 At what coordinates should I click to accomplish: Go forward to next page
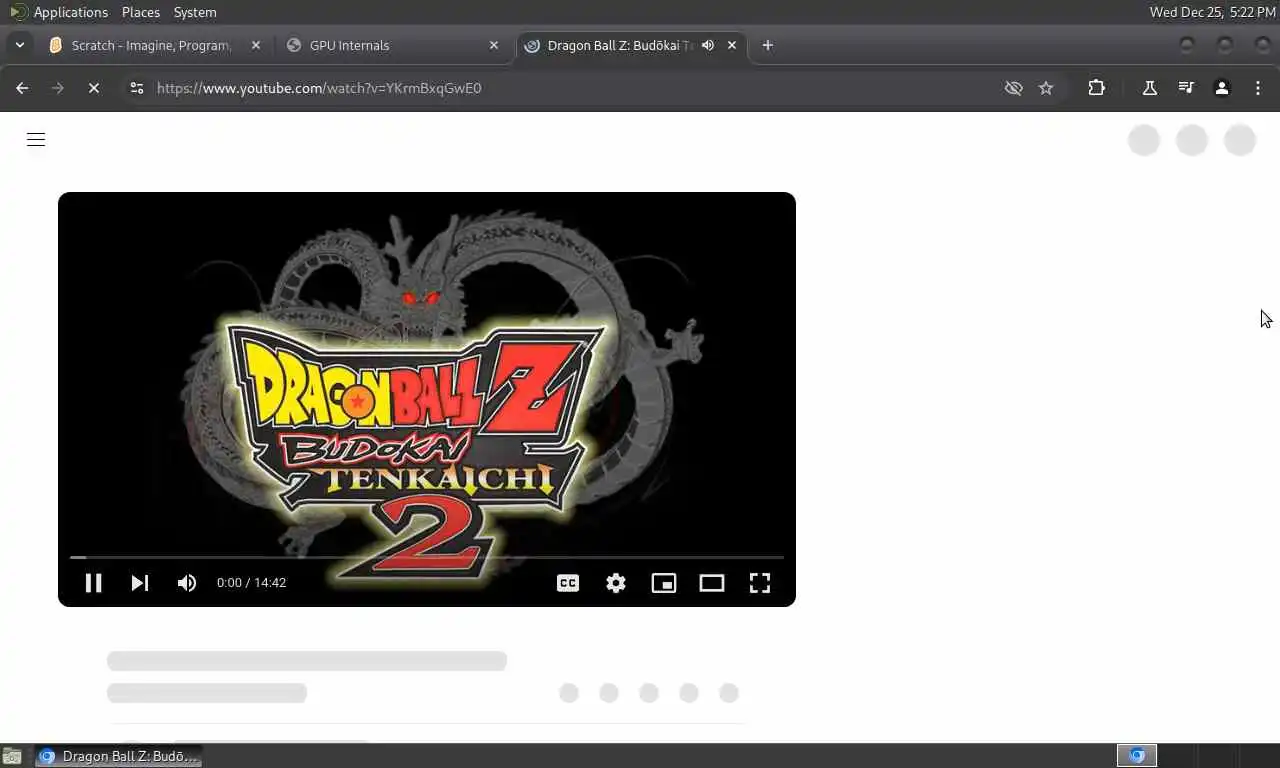point(58,88)
